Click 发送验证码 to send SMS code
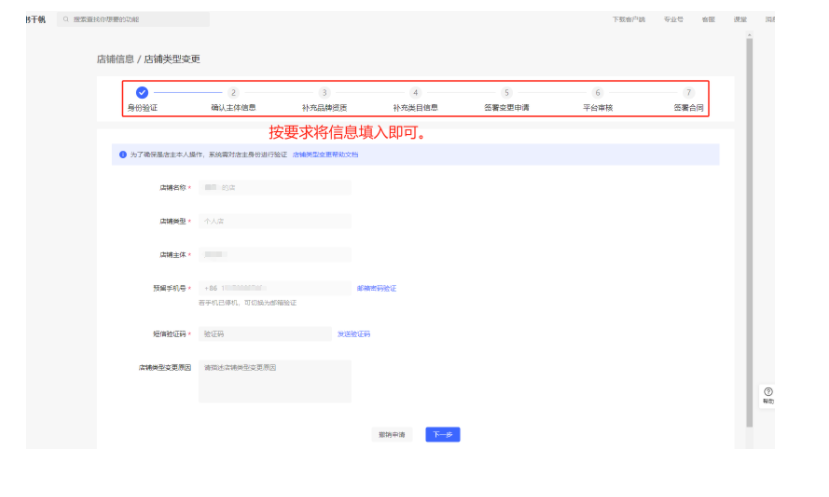The width and height of the screenshot is (829, 497). click(353, 334)
